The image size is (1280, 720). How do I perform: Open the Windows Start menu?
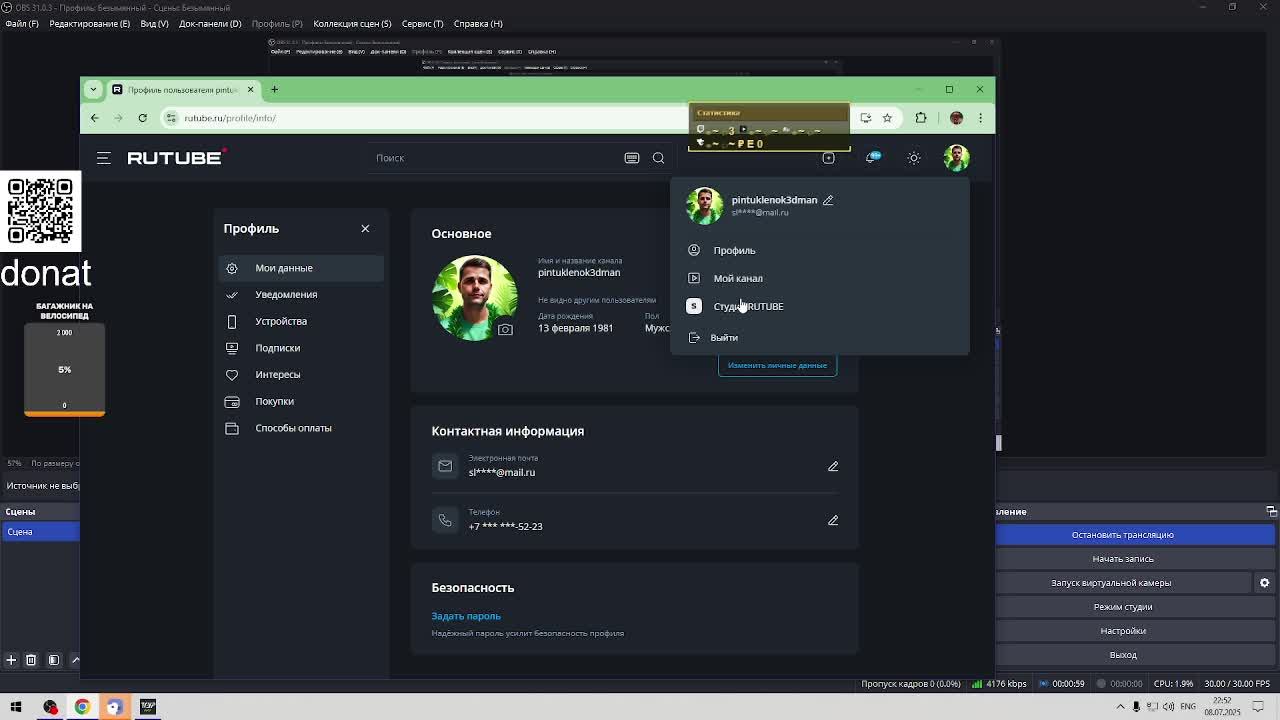[x=16, y=707]
